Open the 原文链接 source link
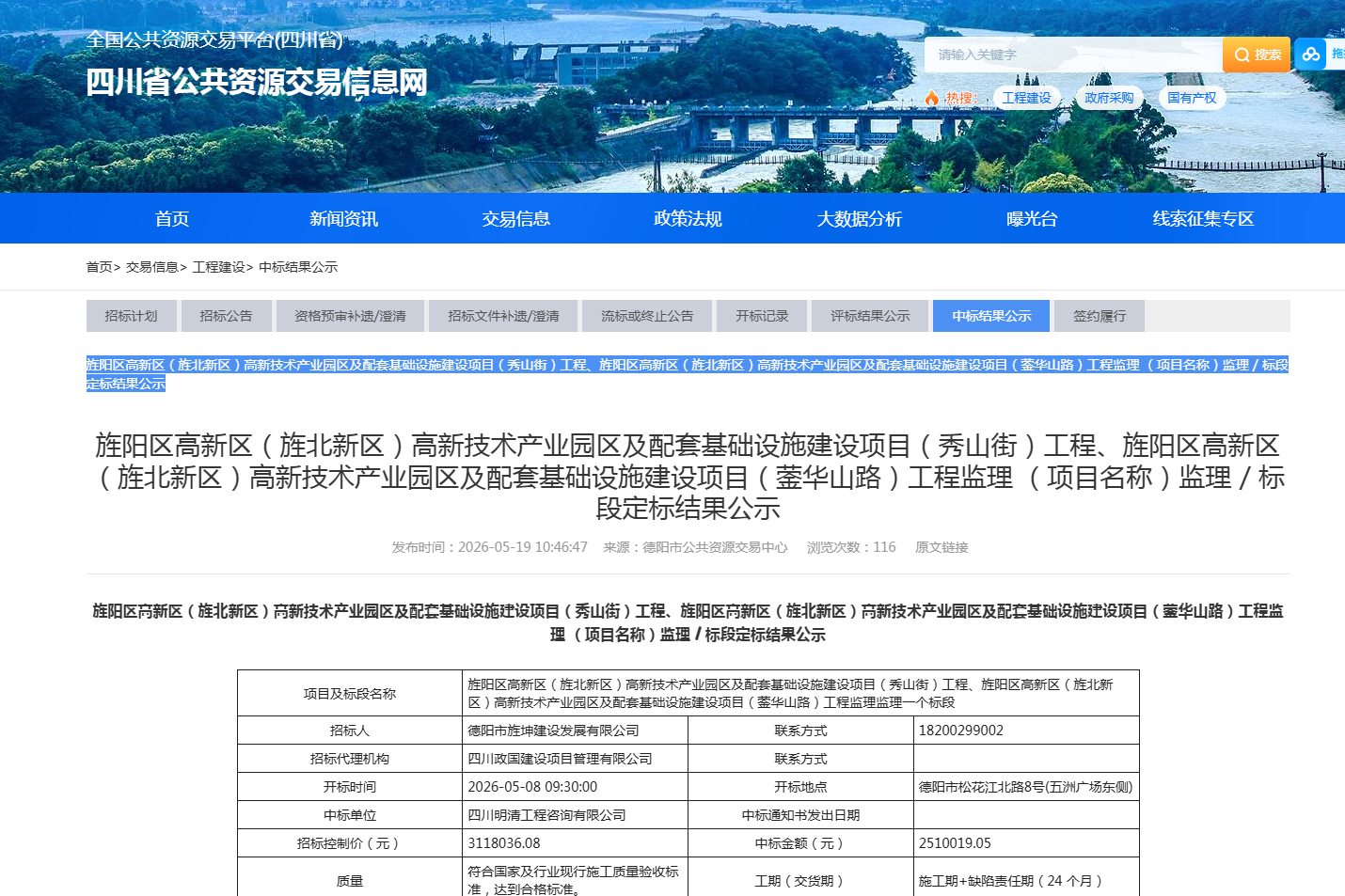The width and height of the screenshot is (1345, 896). pos(941,547)
